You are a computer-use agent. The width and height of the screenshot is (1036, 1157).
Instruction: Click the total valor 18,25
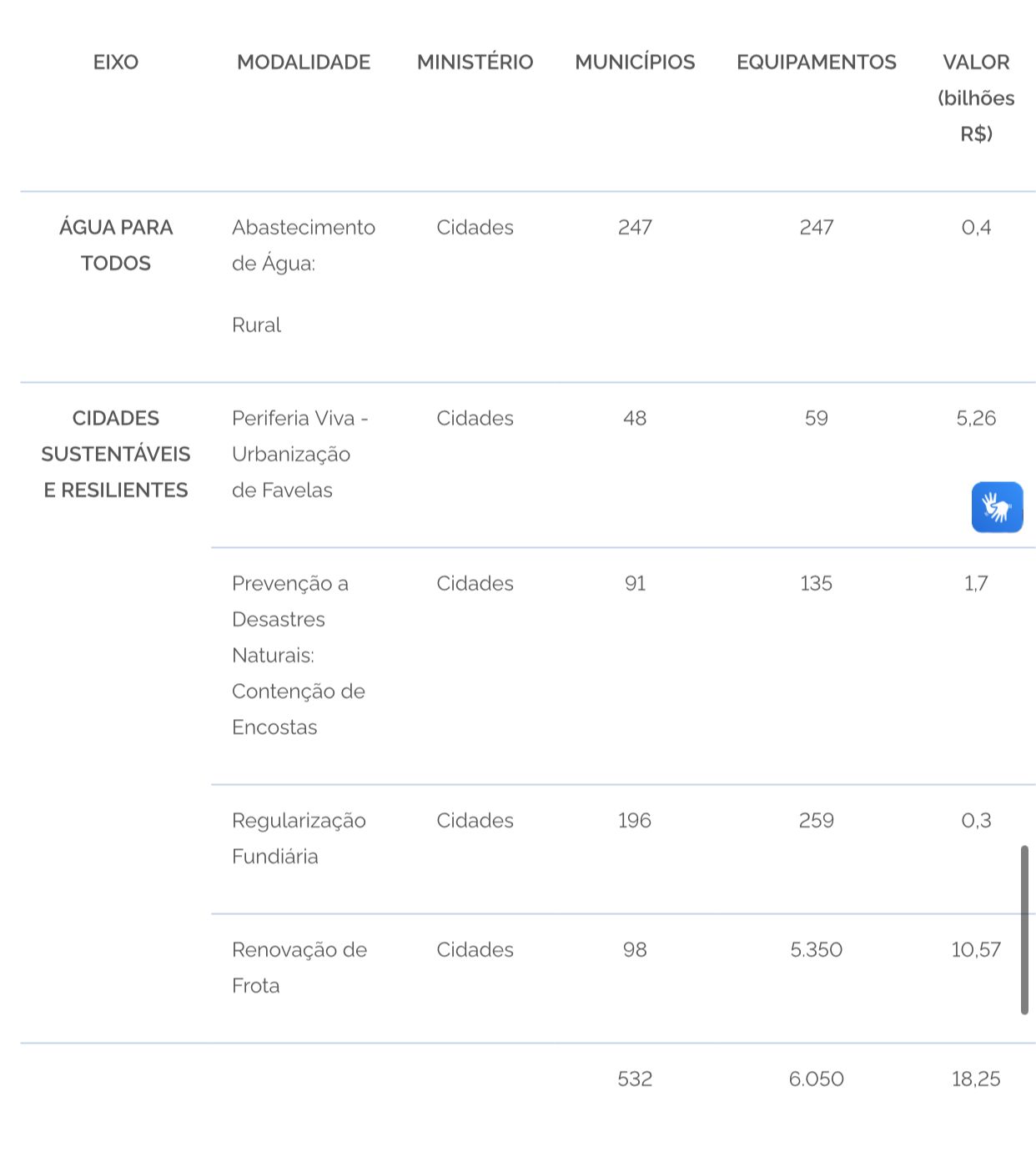click(976, 1079)
